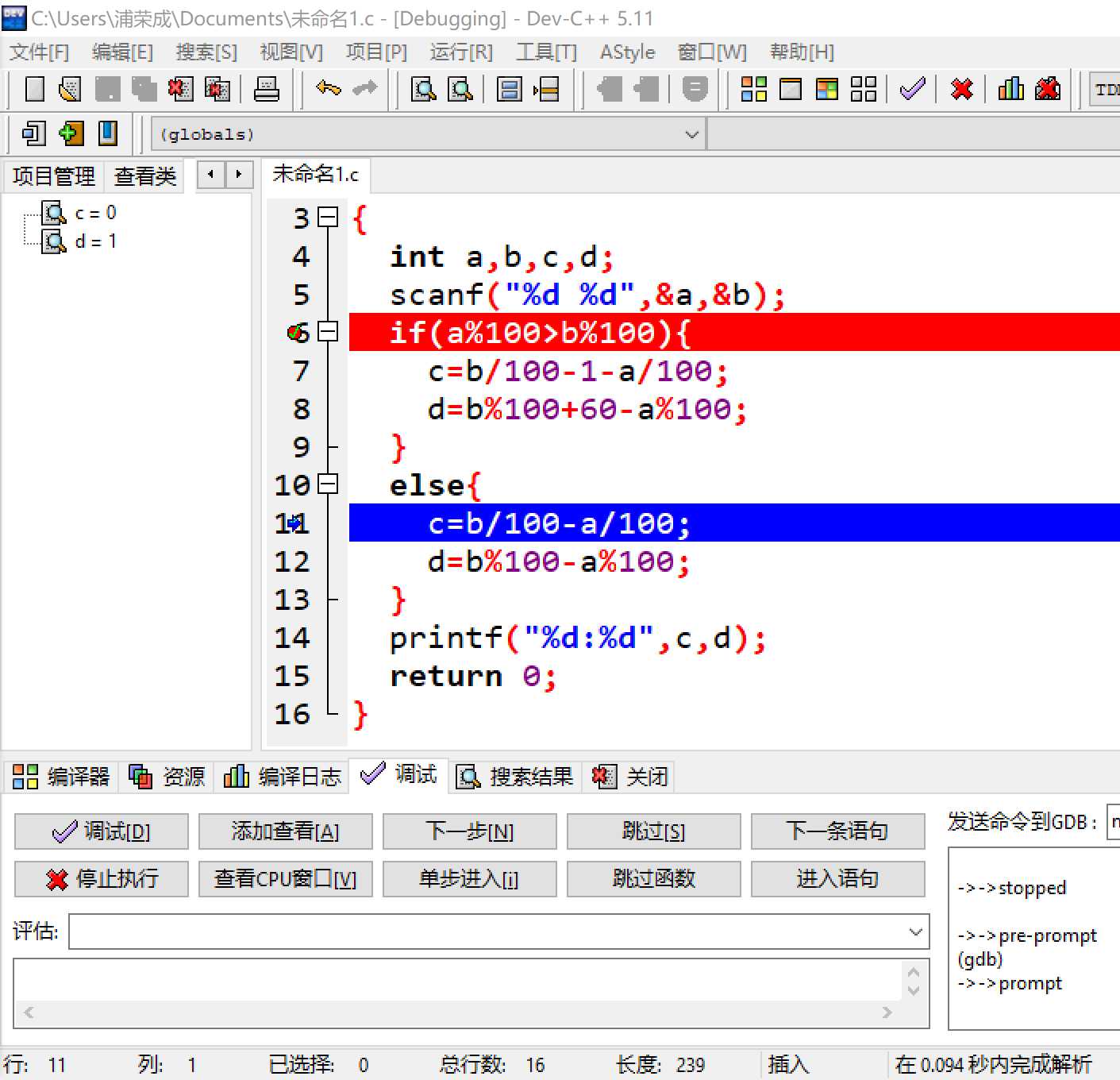Collapse the code fold at line 3
1120x1080 pixels.
(328, 217)
